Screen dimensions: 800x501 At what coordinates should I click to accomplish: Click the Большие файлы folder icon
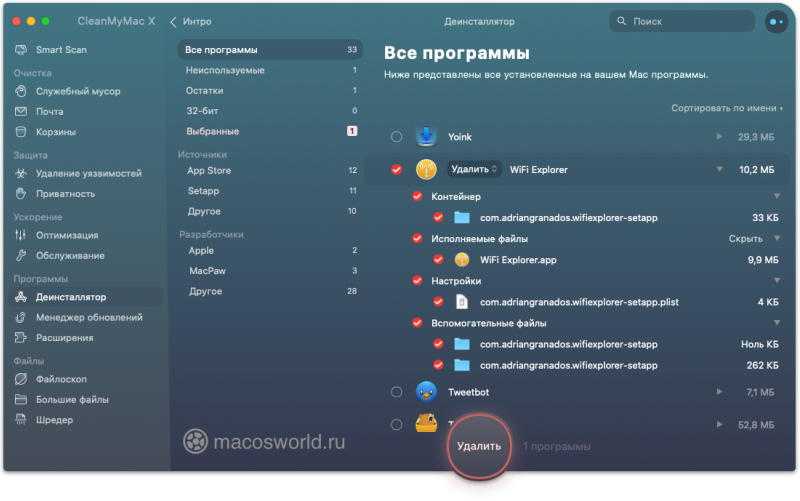(x=21, y=399)
